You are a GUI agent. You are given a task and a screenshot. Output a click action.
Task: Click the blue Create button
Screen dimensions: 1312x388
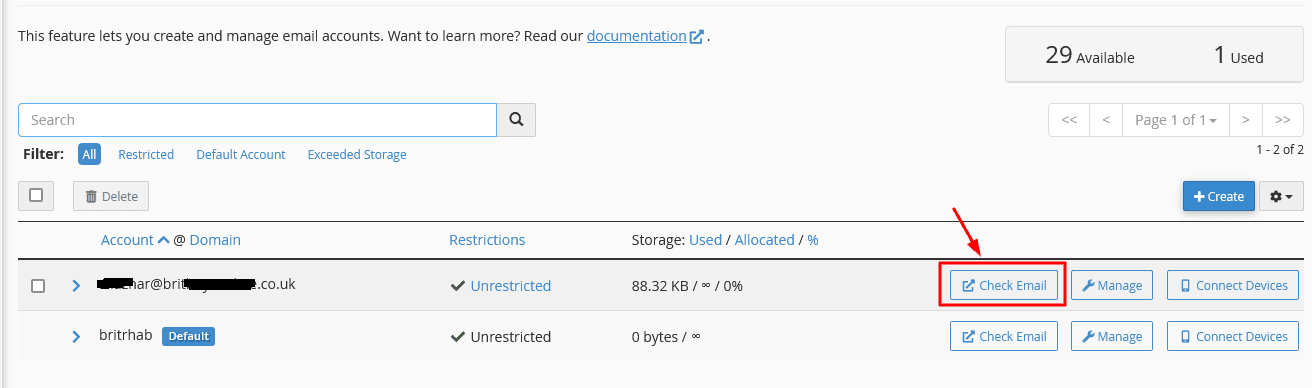point(1219,196)
